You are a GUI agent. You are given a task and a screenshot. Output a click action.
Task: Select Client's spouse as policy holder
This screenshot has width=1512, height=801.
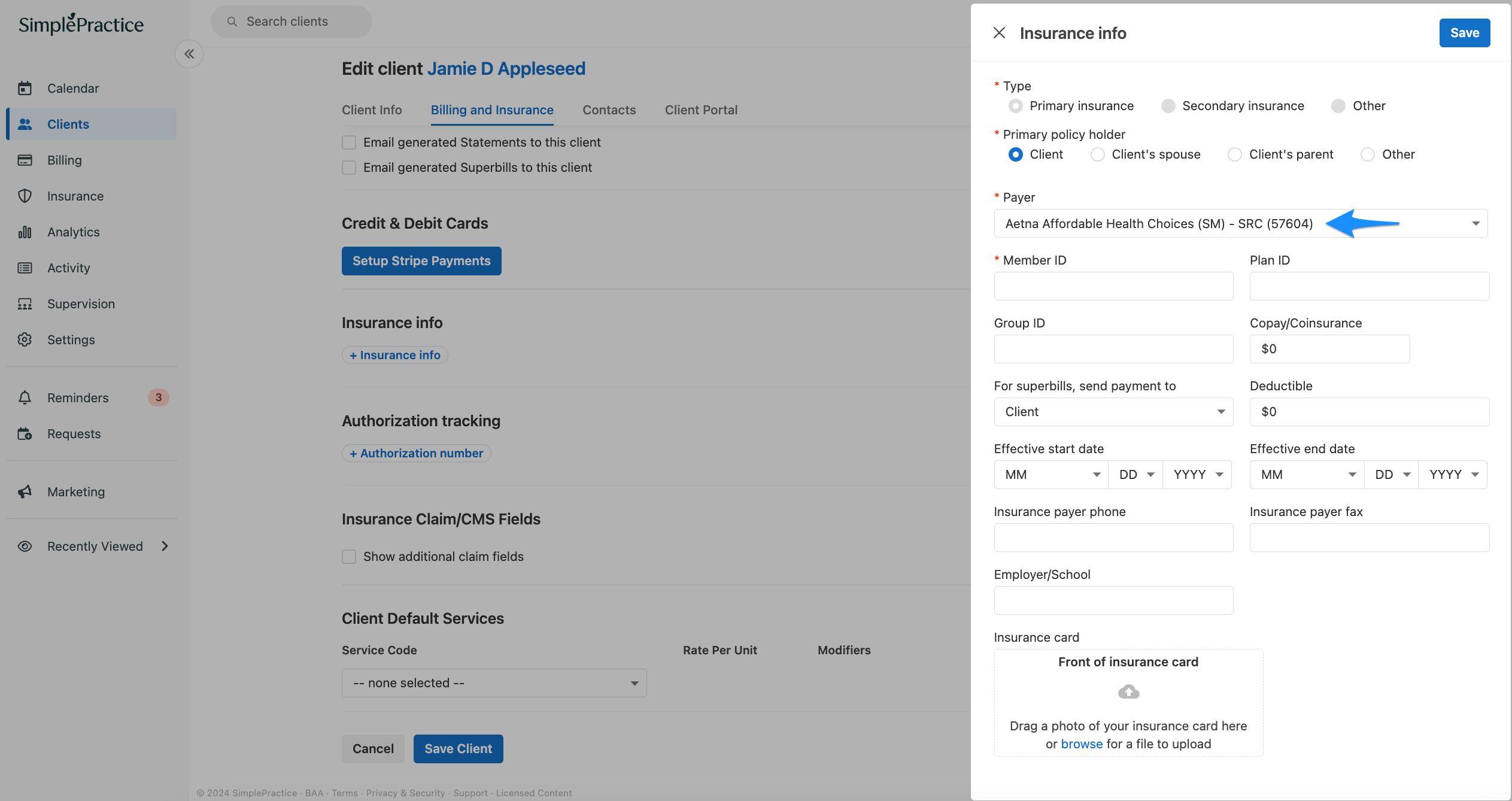tap(1097, 154)
